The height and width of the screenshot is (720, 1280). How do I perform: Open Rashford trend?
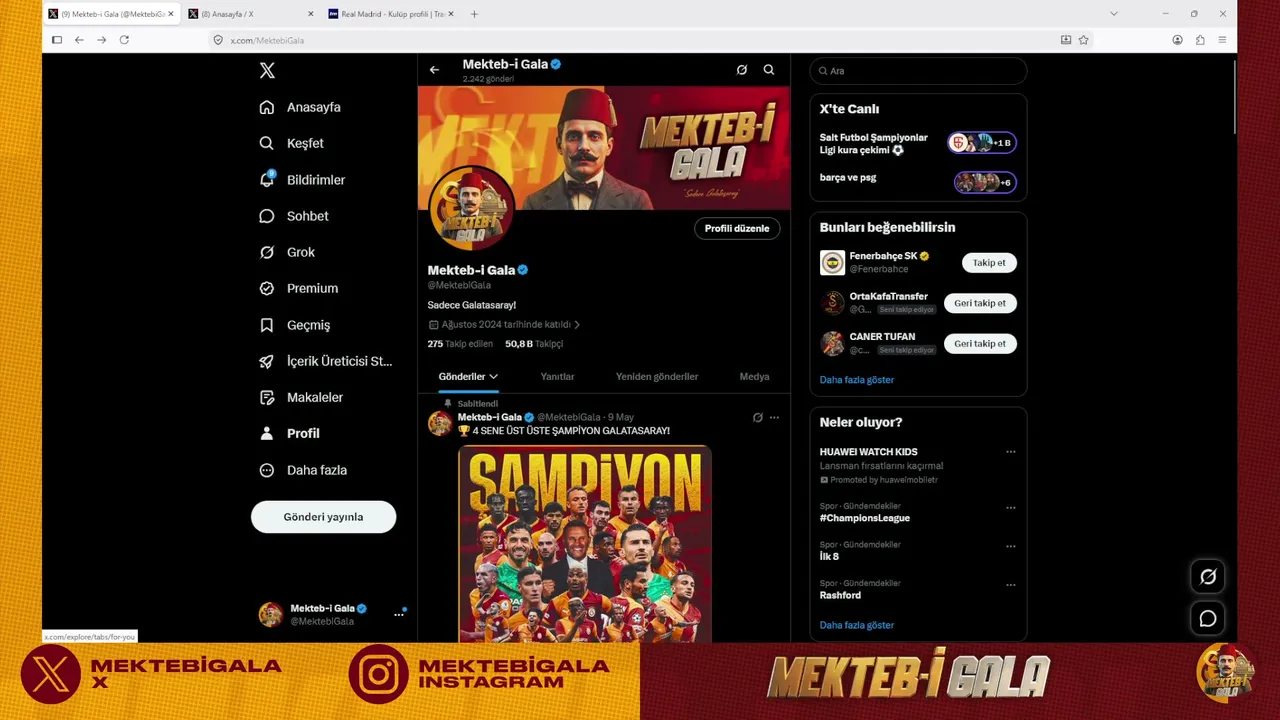[840, 596]
